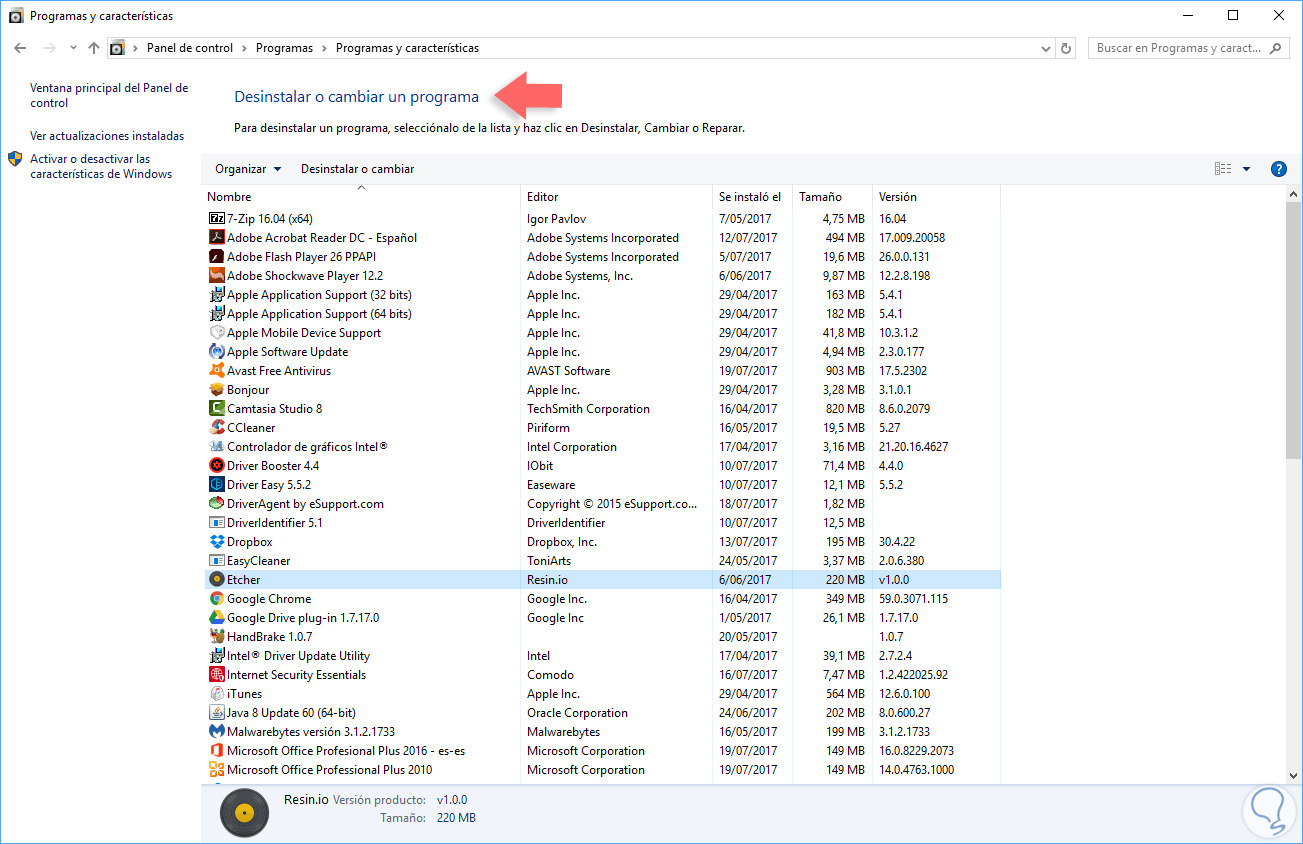Click the scrollbar down arrow

1294,775
